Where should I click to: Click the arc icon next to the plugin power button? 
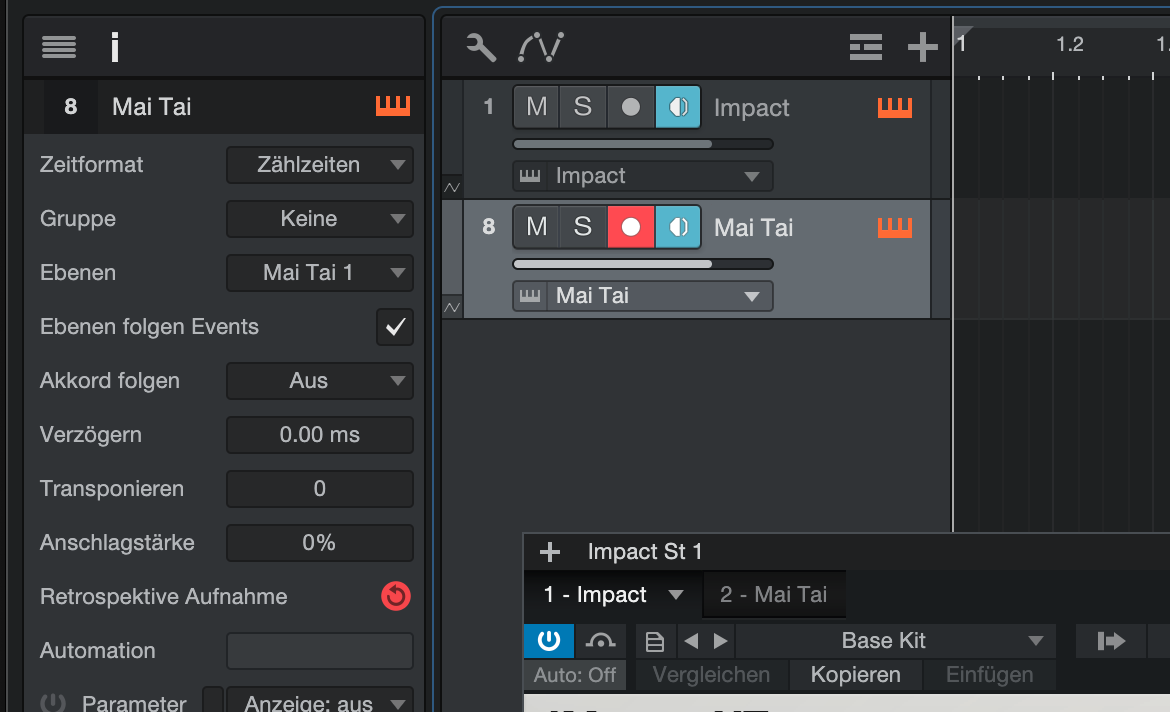601,641
